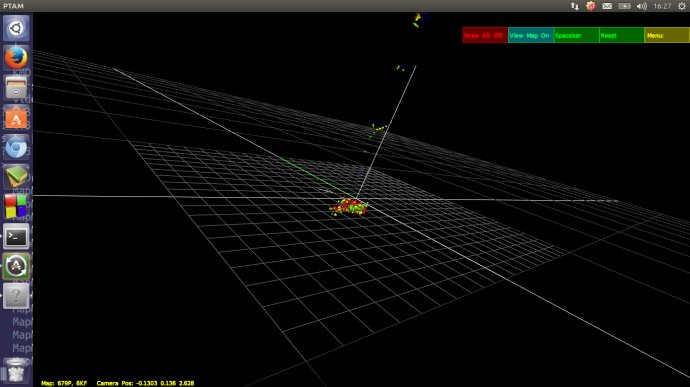Open the yellow Menu button

(667, 35)
